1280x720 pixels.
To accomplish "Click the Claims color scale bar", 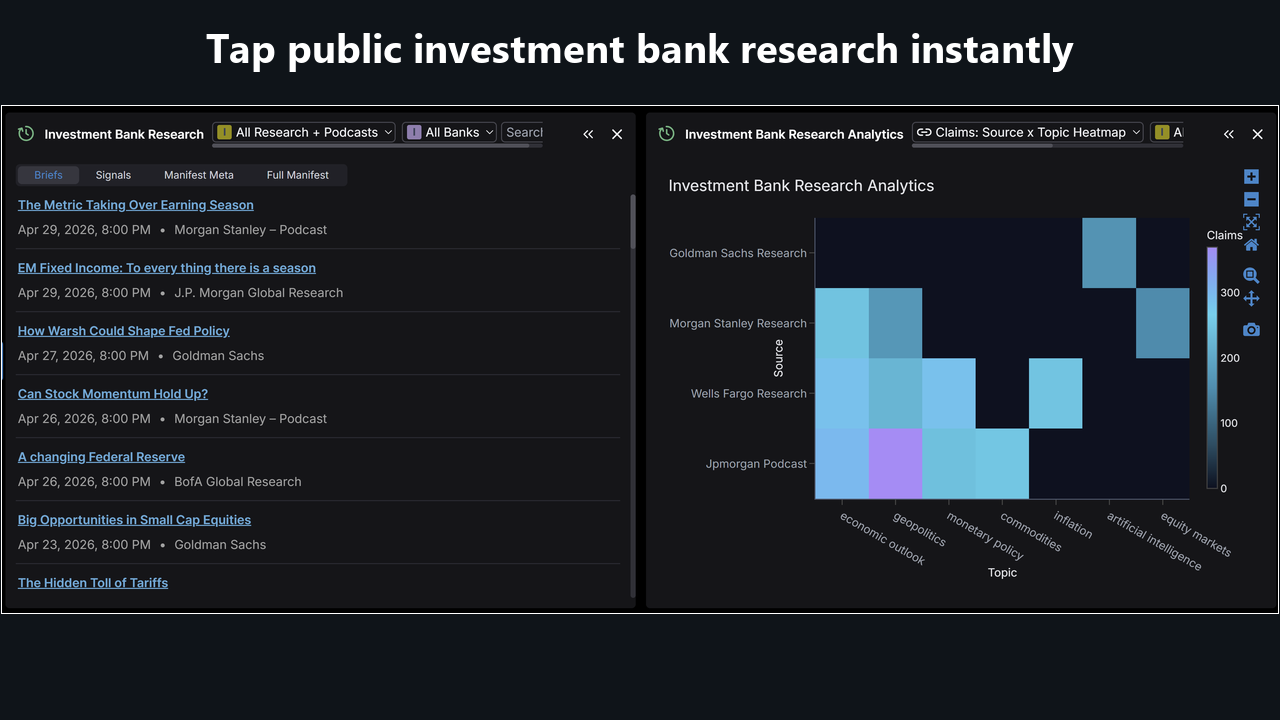I will [x=1212, y=368].
